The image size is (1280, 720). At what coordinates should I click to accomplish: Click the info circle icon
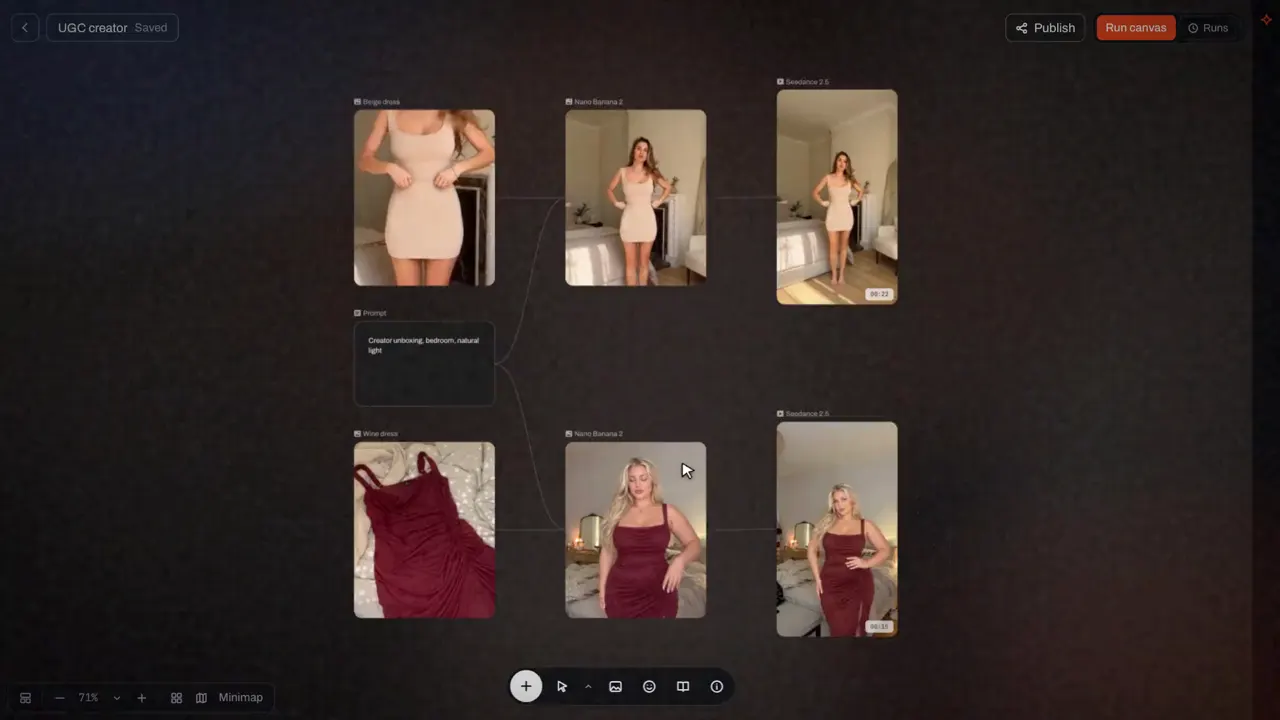(717, 687)
